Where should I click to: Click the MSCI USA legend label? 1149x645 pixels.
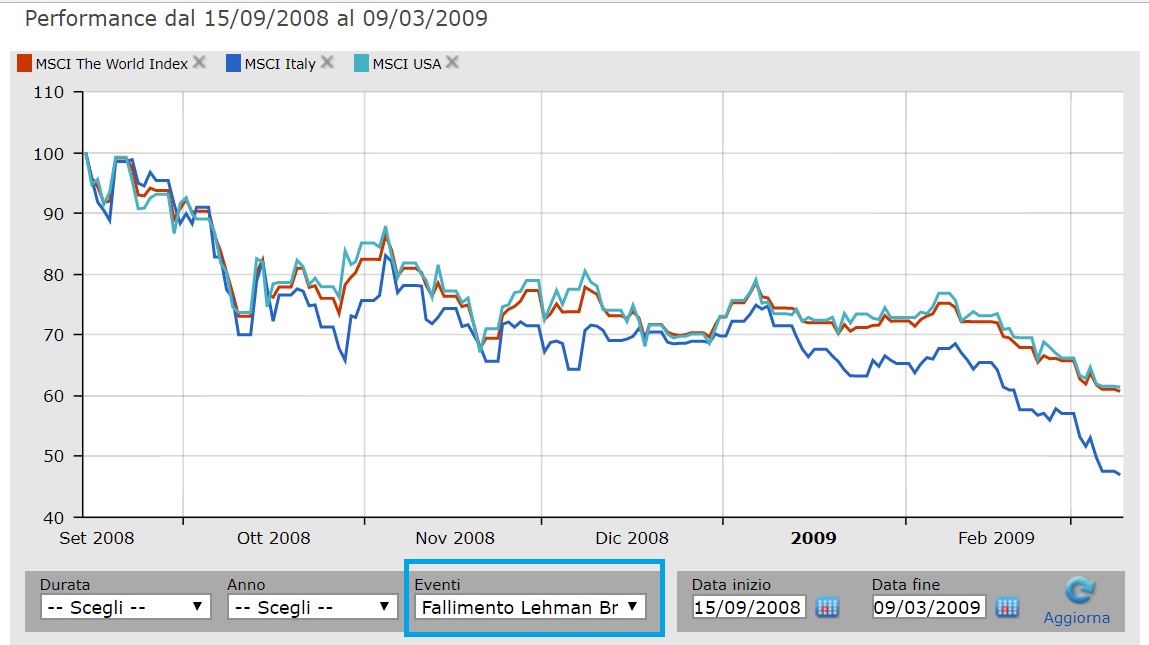(x=407, y=64)
